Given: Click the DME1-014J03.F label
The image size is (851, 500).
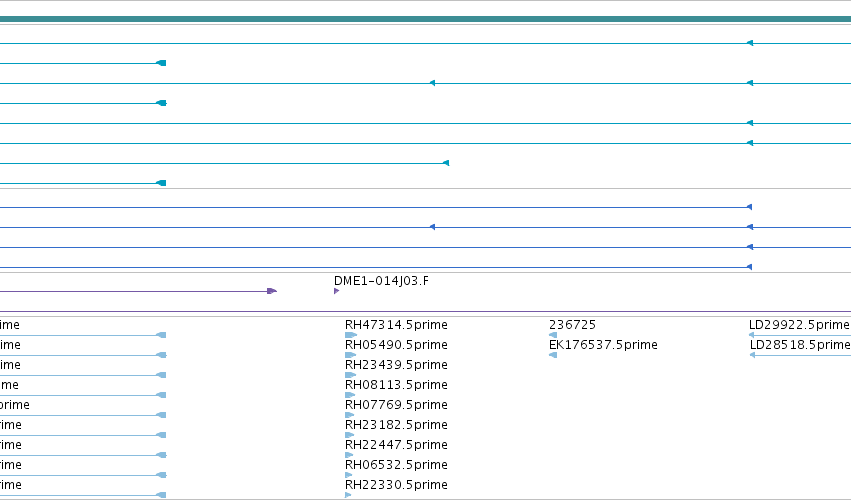Looking at the screenshot, I should (381, 281).
